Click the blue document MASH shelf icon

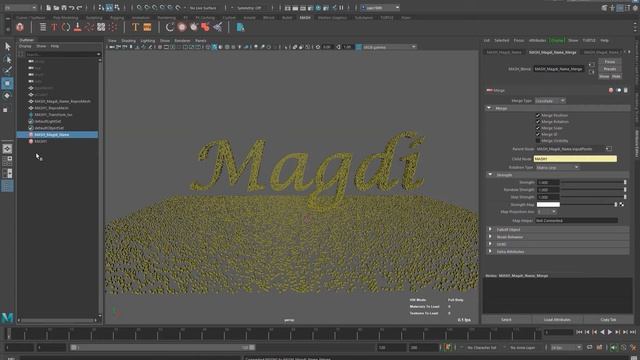pyautogui.click(x=240, y=27)
